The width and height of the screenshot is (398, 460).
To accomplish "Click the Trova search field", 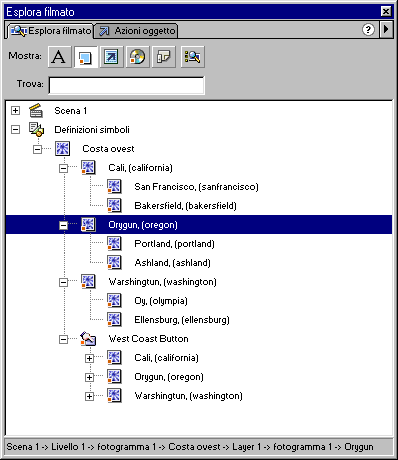I will [126, 85].
